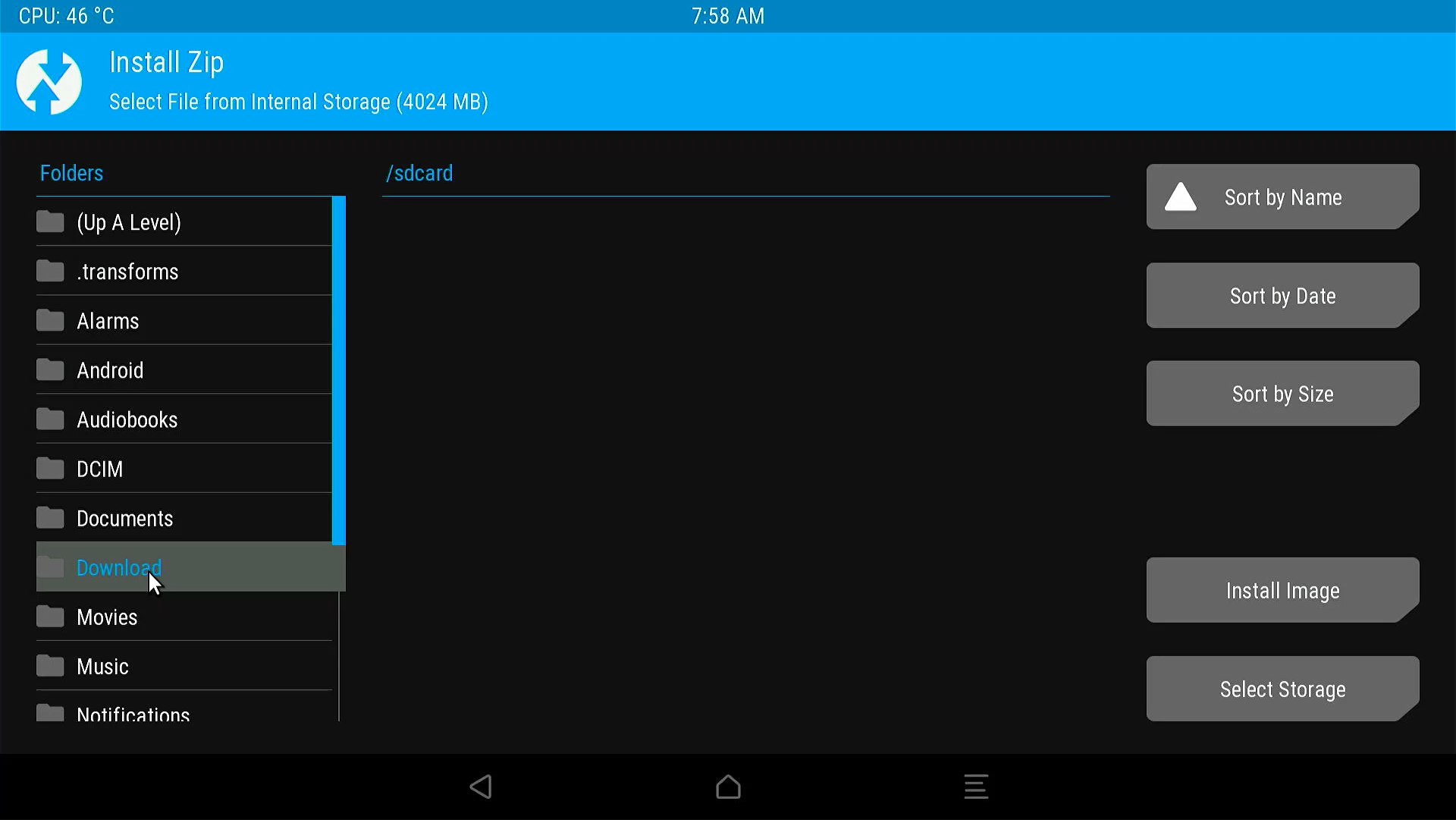This screenshot has height=820, width=1456.
Task: Open the highlighted Download folder
Action: coord(119,567)
